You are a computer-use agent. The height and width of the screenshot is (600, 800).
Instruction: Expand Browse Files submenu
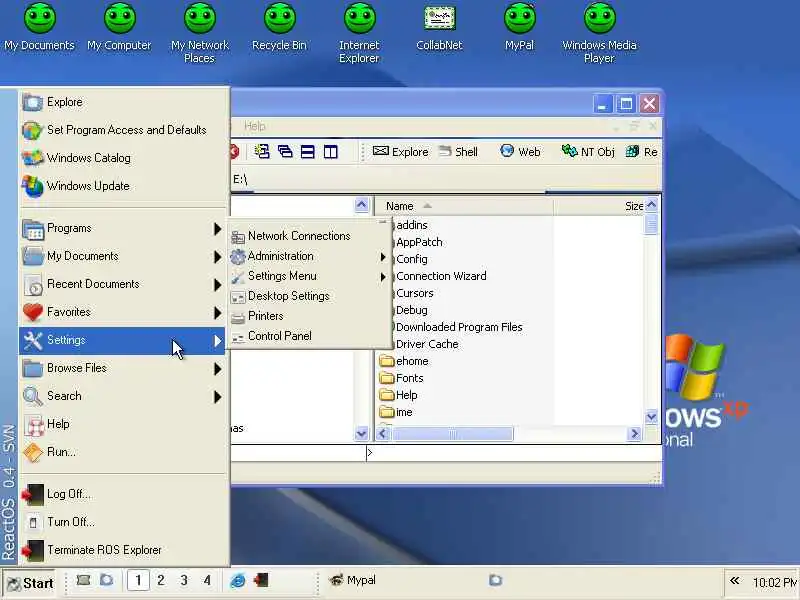[x=122, y=368]
